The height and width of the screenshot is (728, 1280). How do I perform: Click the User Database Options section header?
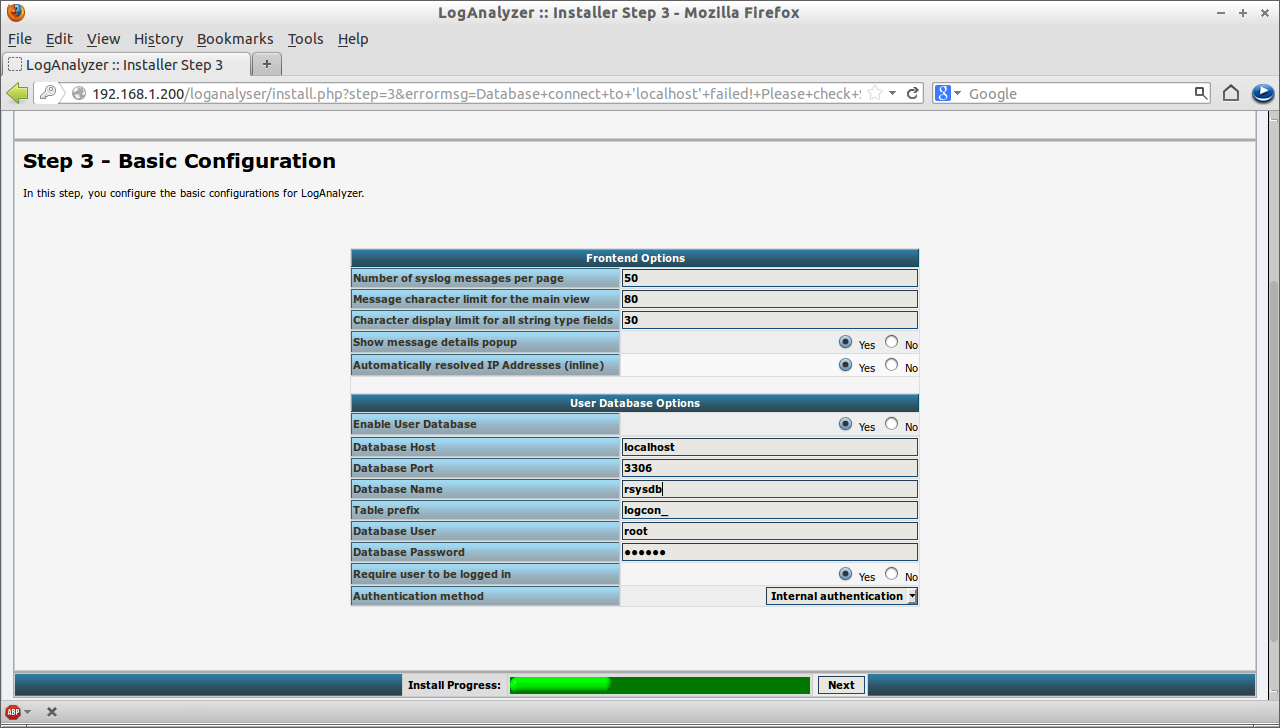635,403
